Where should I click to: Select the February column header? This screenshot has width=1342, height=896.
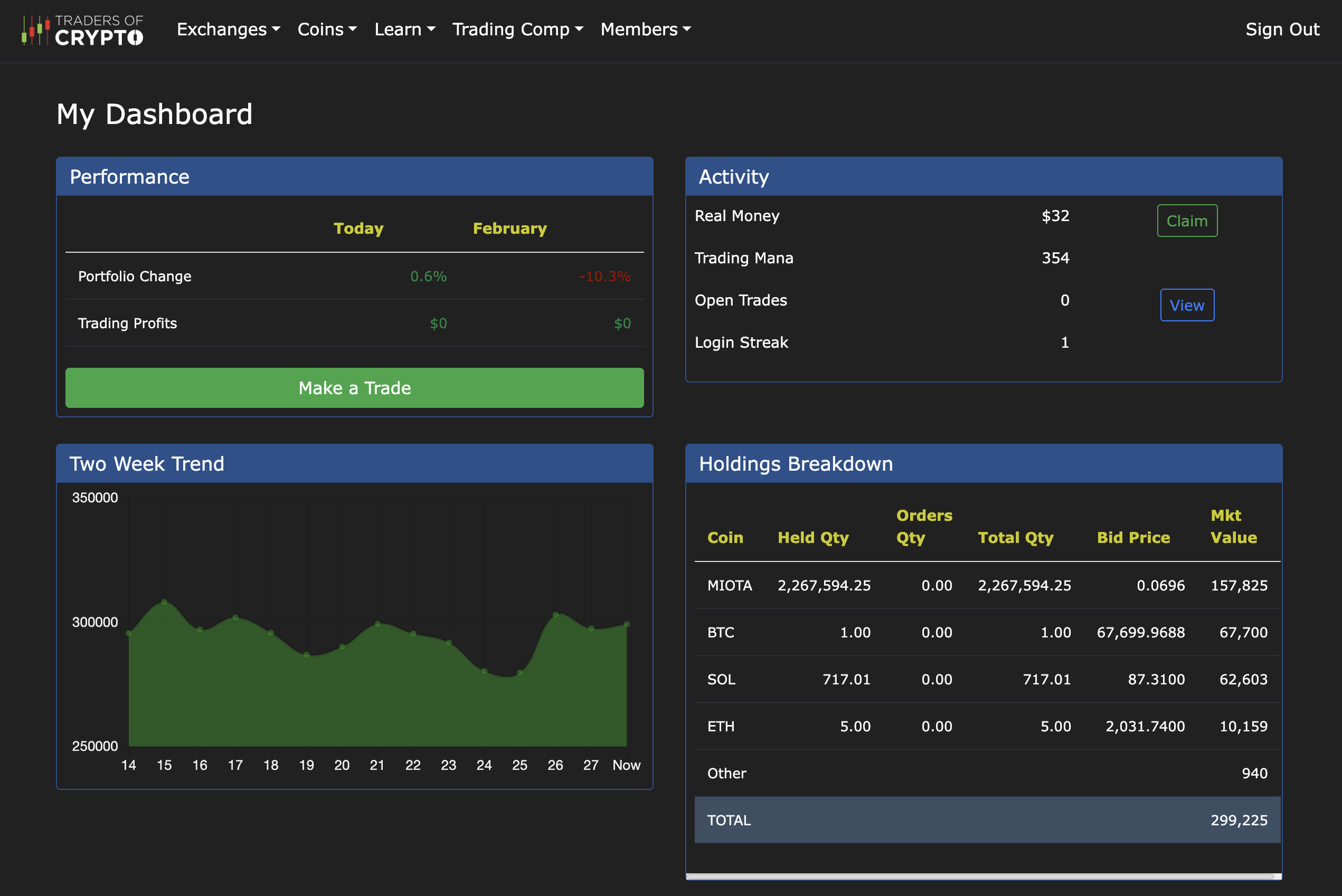[x=510, y=228]
